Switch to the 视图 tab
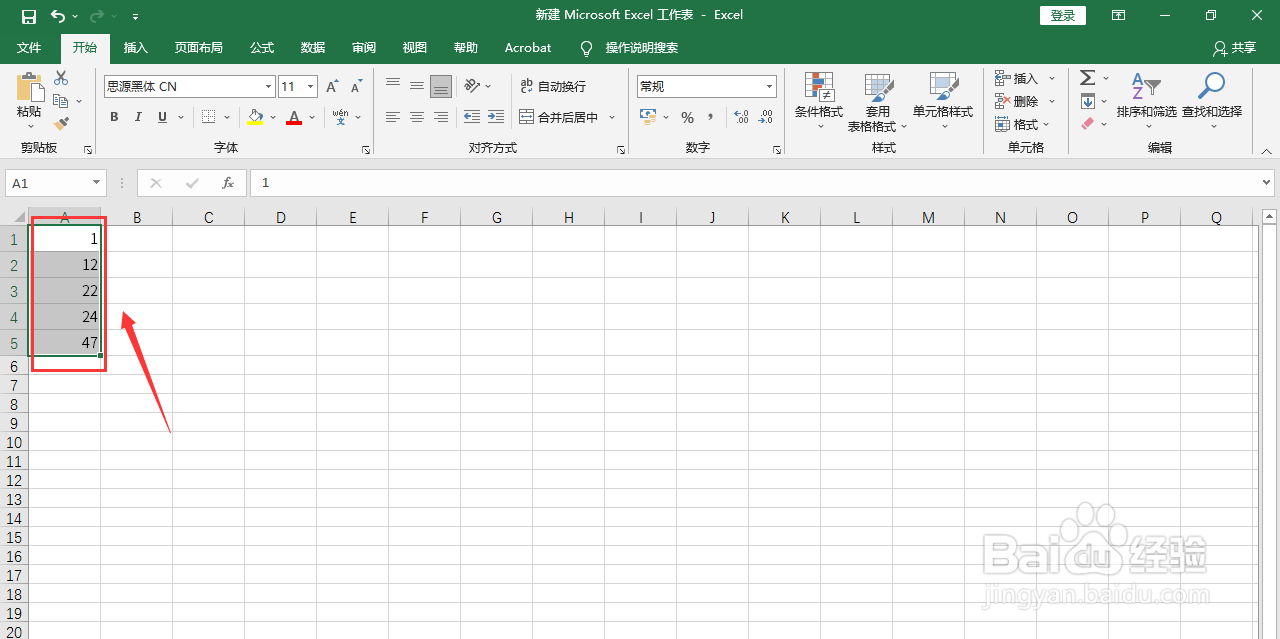 415,48
